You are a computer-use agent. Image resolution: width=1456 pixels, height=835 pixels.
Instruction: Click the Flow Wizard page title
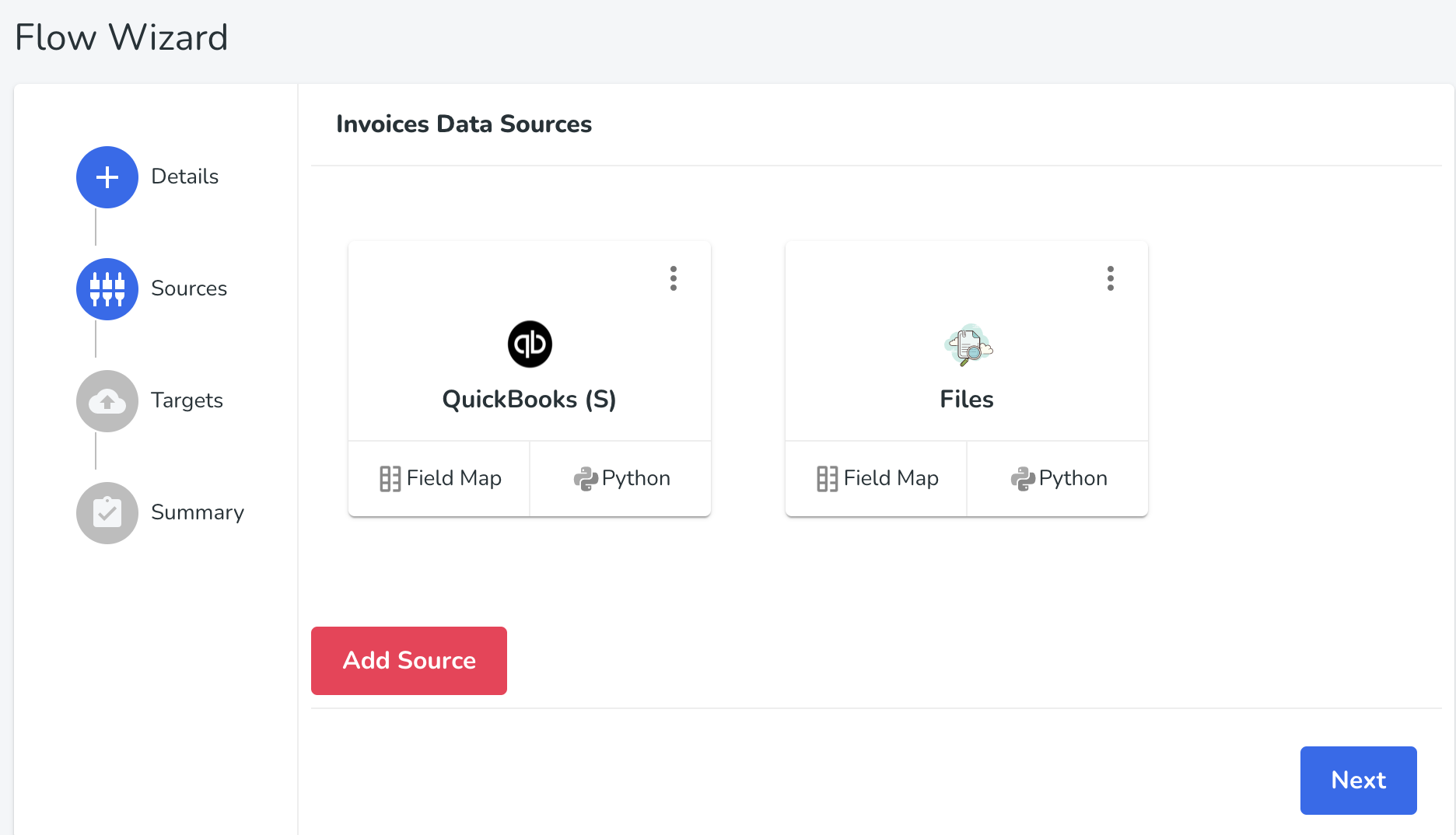click(x=121, y=37)
